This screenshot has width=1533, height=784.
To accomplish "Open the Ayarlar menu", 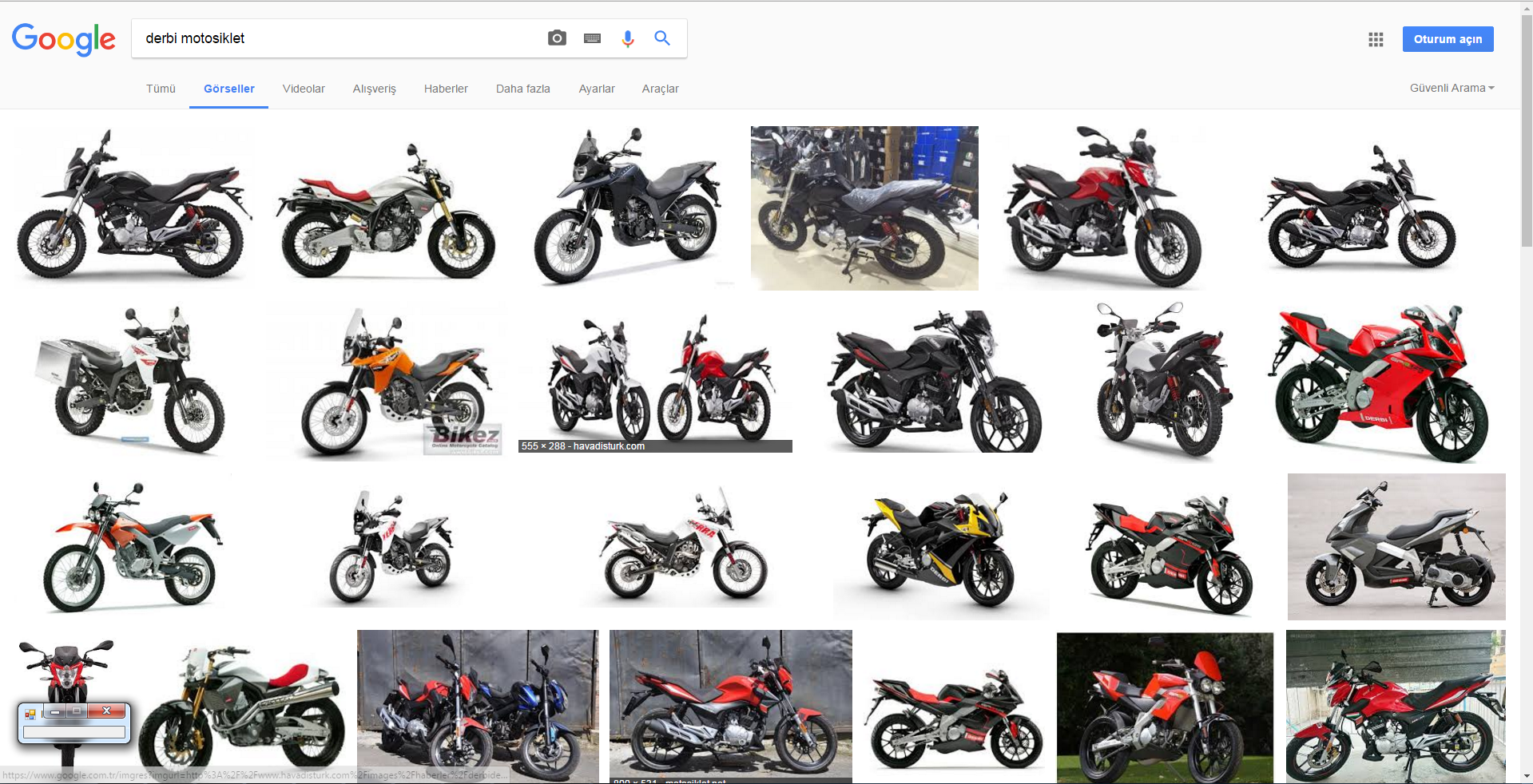I will coord(597,89).
